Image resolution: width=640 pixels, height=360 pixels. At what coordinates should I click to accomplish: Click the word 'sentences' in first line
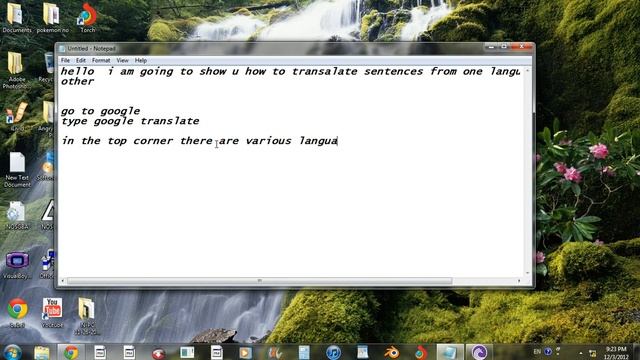[x=393, y=71]
